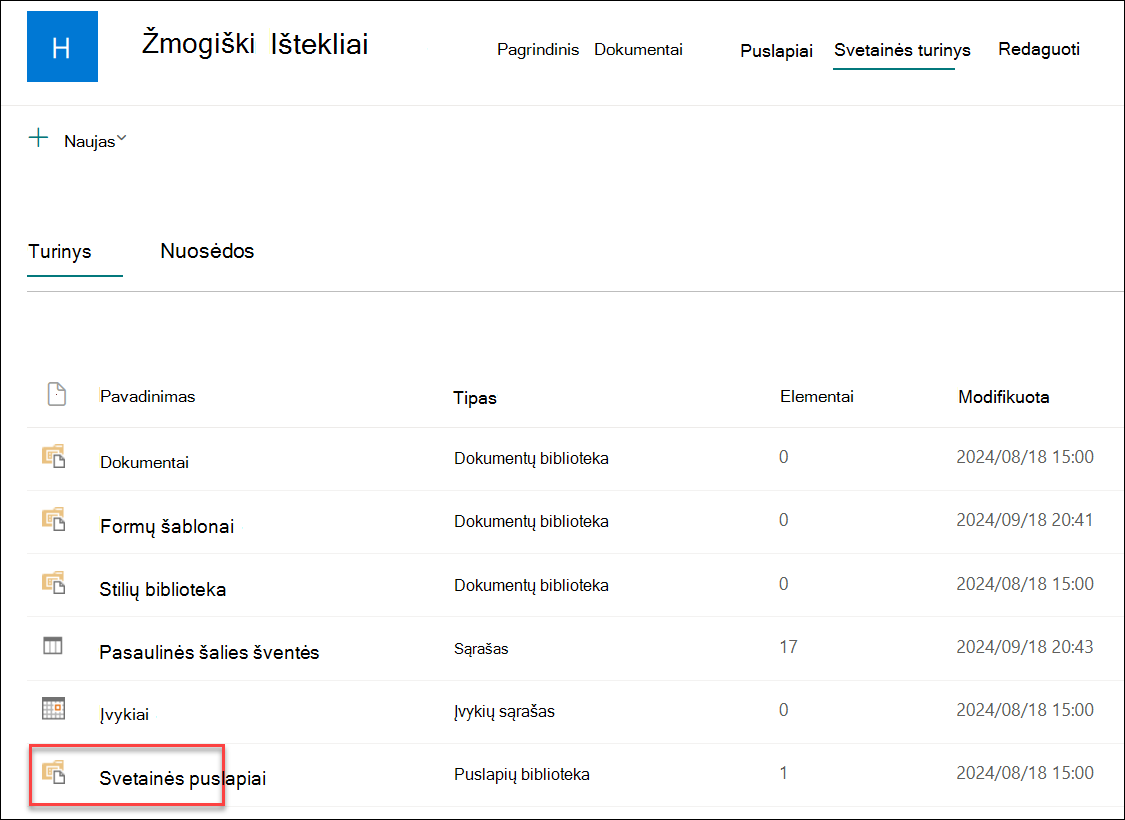Click the blue H site logo
1125x820 pixels.
pos(62,47)
